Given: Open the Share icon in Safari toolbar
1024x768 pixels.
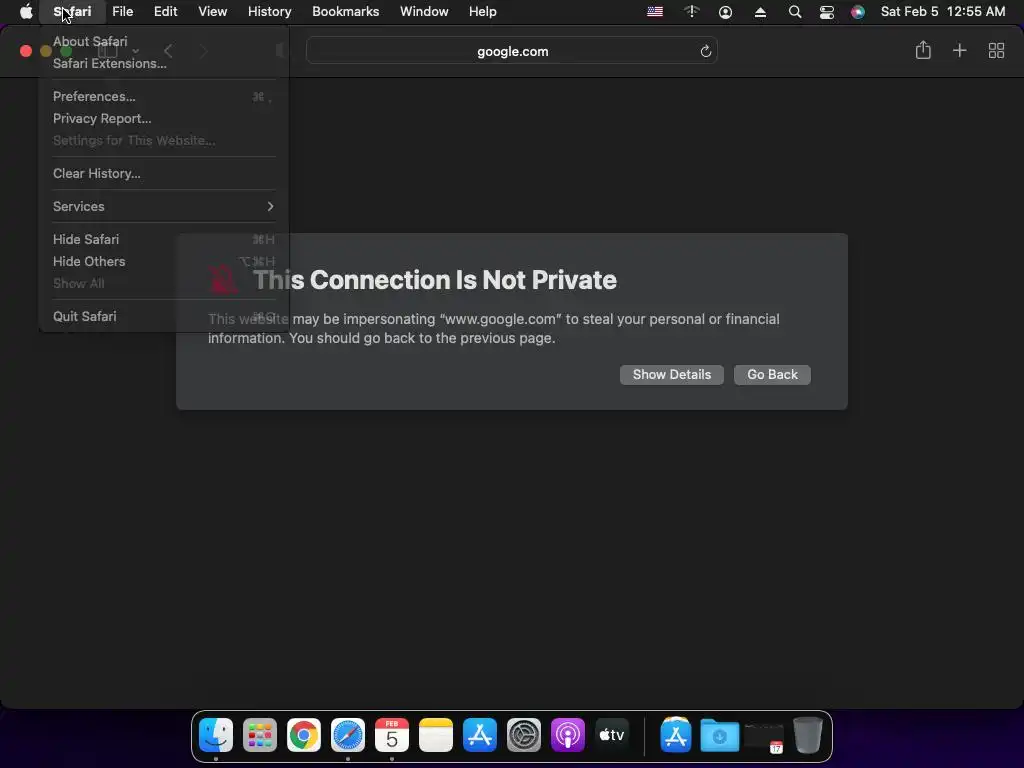Looking at the screenshot, I should click(x=923, y=50).
